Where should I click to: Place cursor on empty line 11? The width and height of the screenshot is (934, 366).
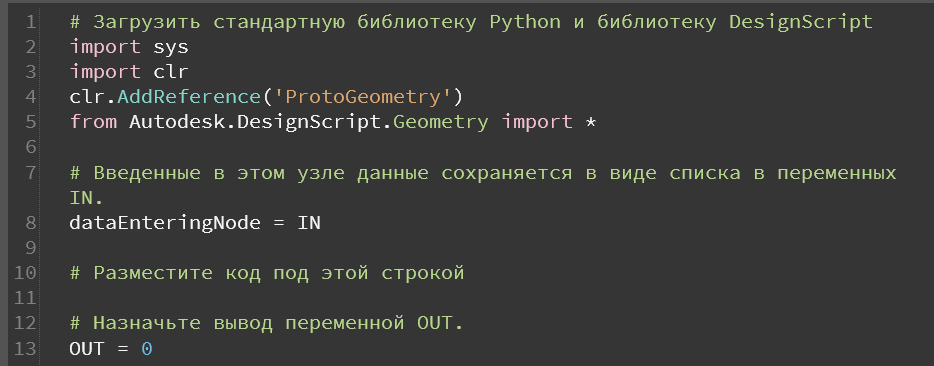[477, 298]
